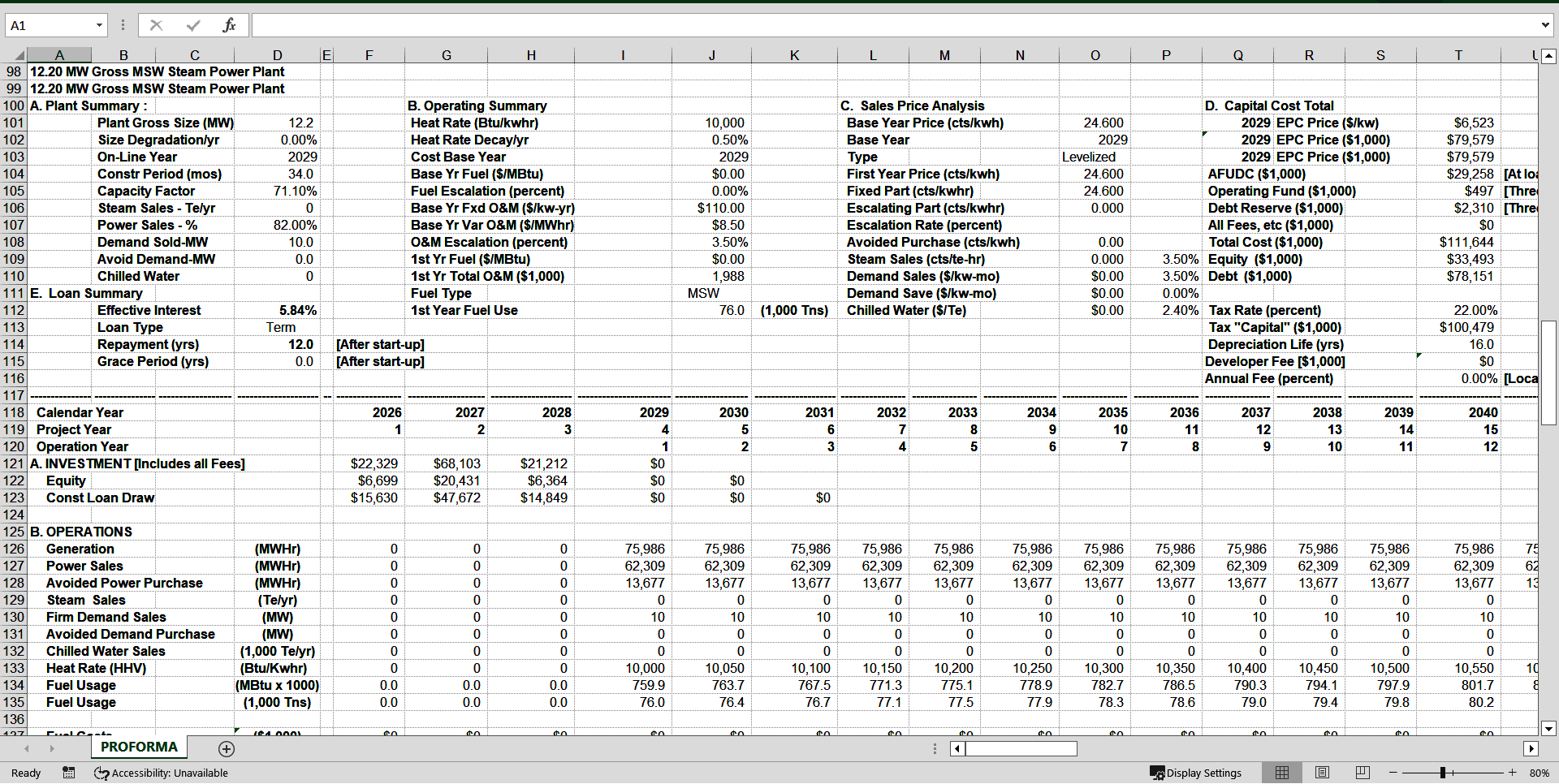Click the Zoom In plus icon
The image size is (1559, 784).
pos(1512,773)
